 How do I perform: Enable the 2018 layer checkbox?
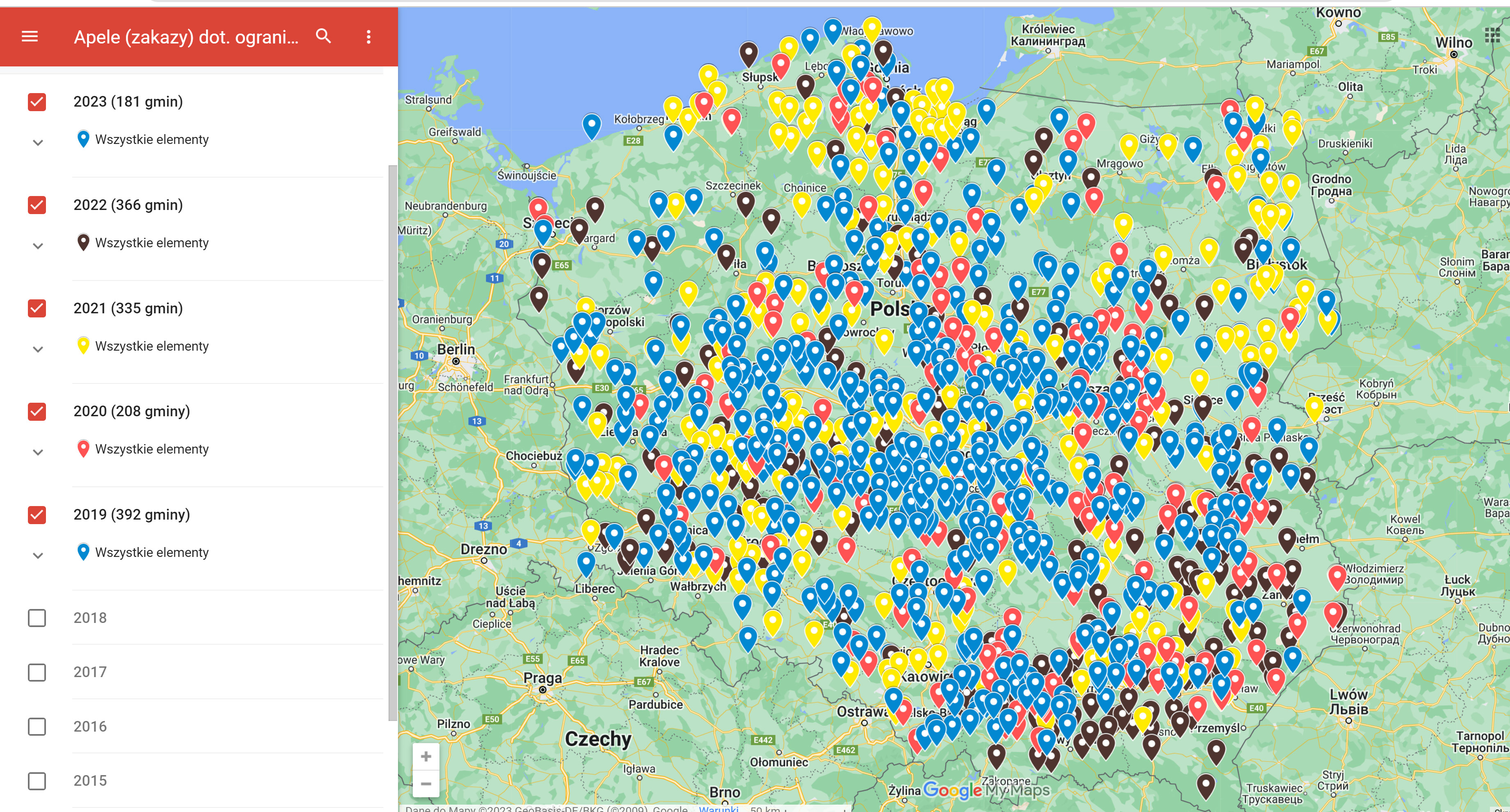tap(37, 618)
